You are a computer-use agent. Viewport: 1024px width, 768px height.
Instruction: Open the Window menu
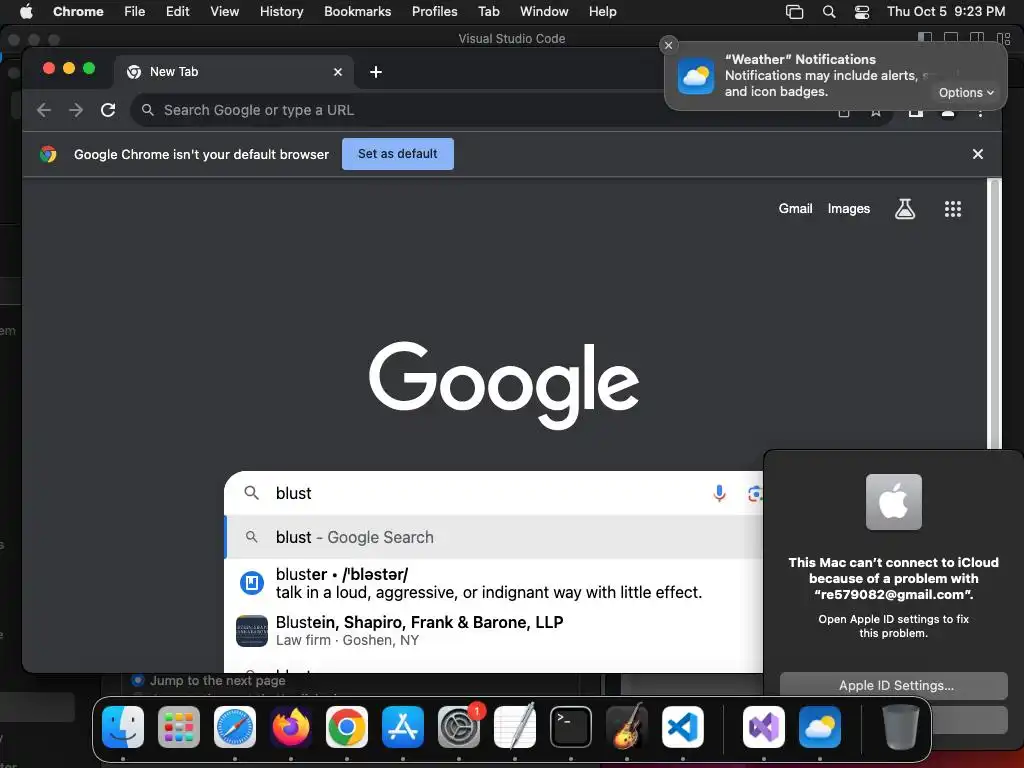coord(544,11)
